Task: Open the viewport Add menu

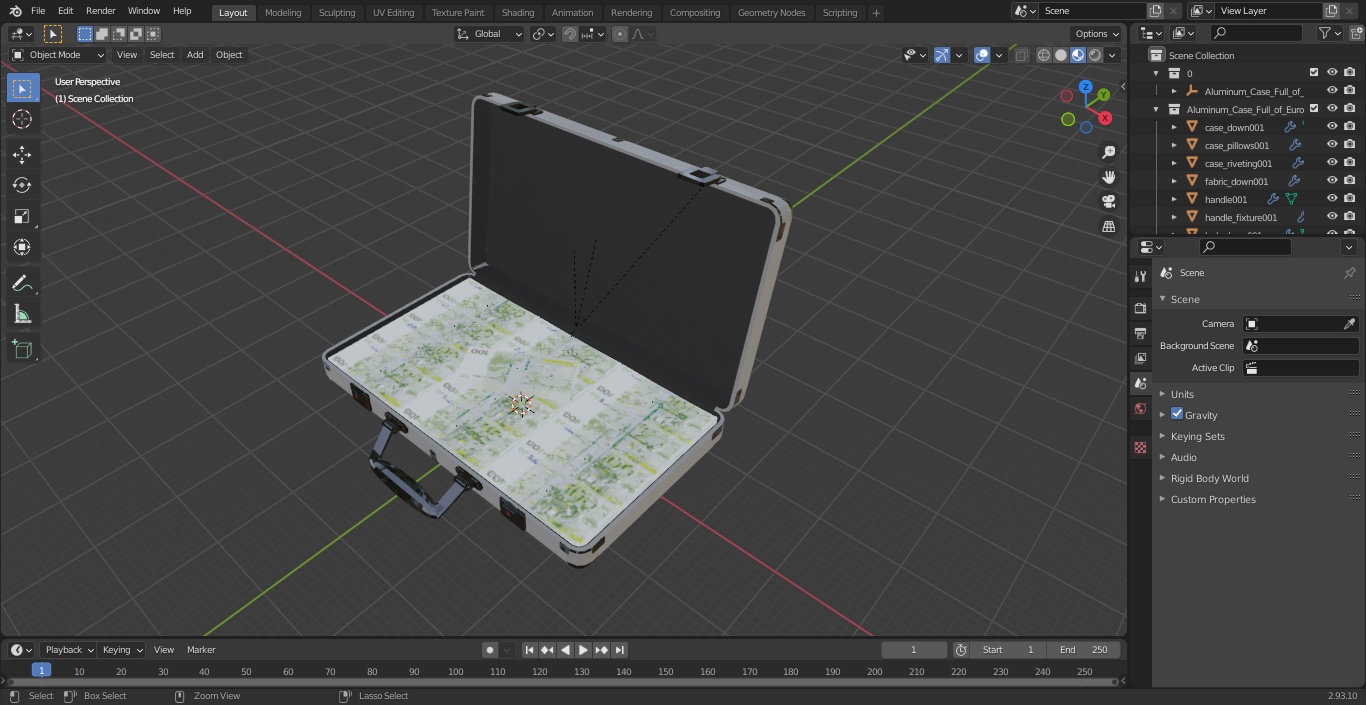Action: click(195, 55)
